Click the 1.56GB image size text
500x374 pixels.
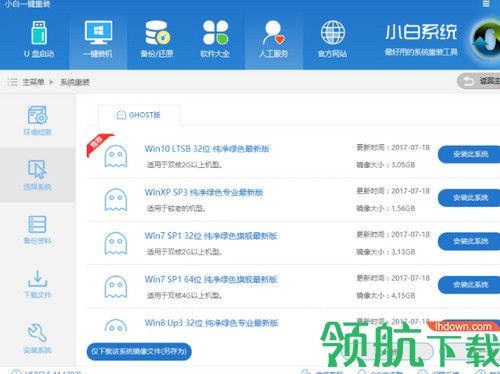point(403,208)
